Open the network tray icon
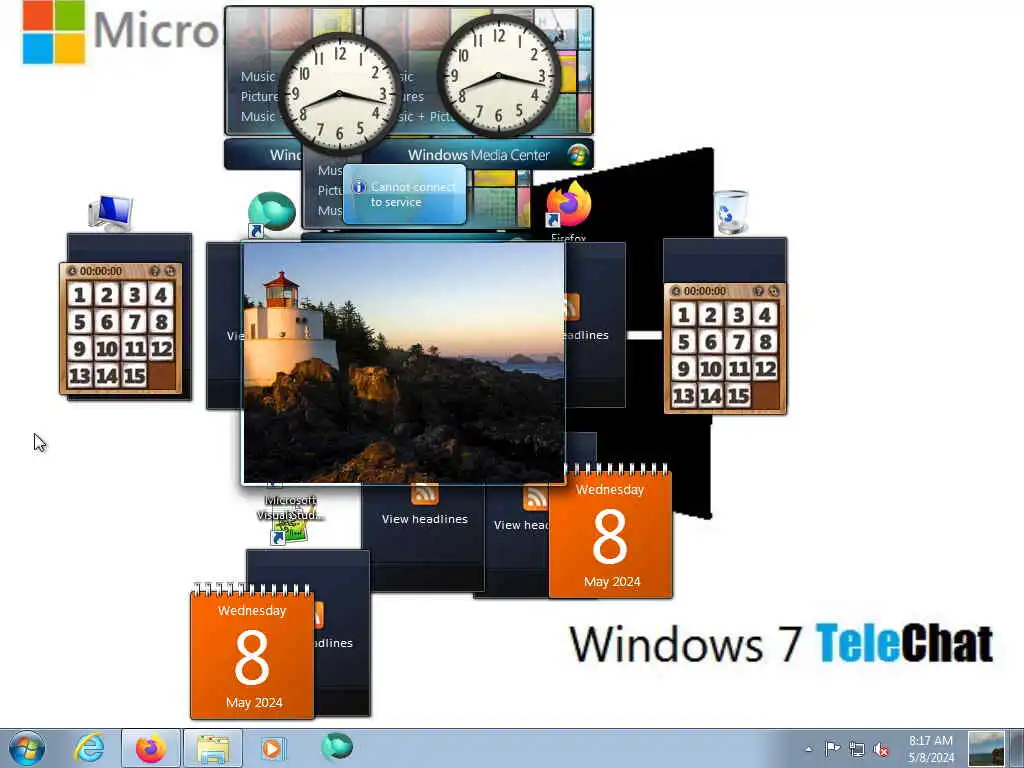The height and width of the screenshot is (768, 1024). 857,749
